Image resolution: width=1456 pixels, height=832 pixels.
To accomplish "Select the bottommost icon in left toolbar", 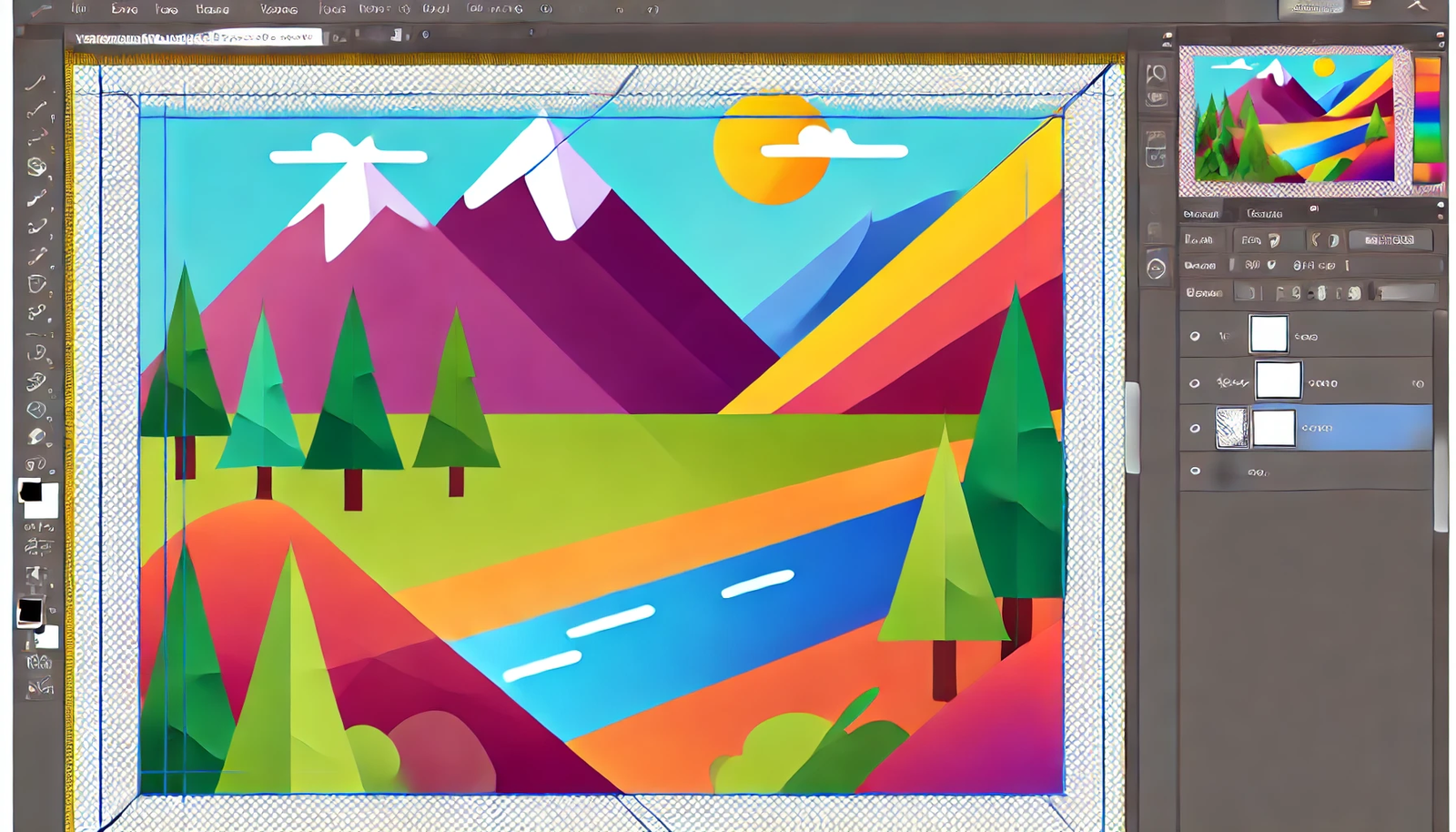I will (x=39, y=687).
